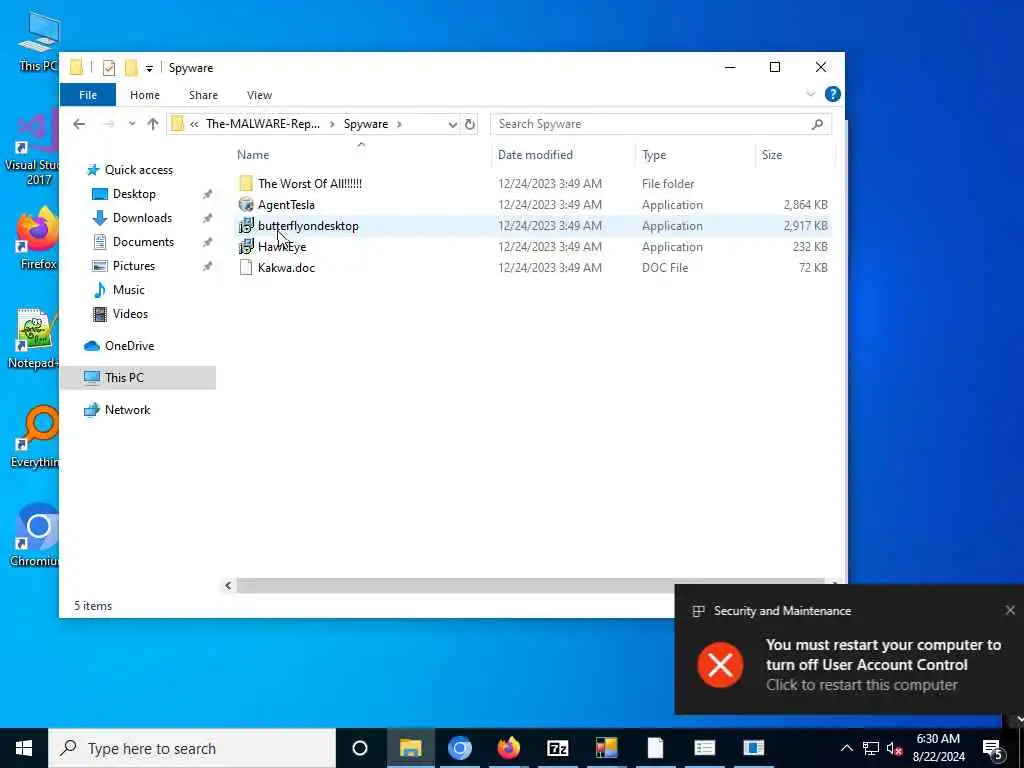Click chevron after Spyware in address bar
The width and height of the screenshot is (1024, 768).
[399, 124]
